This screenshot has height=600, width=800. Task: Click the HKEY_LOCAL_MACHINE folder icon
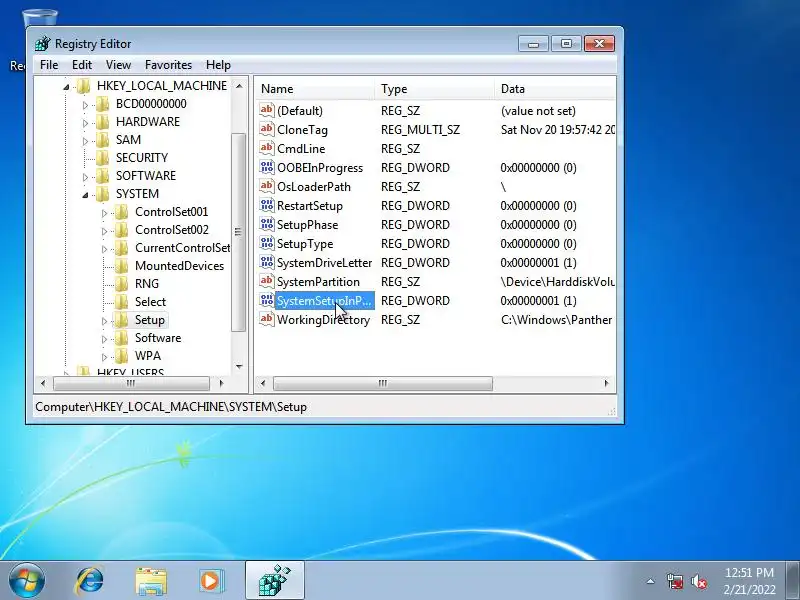pyautogui.click(x=83, y=85)
